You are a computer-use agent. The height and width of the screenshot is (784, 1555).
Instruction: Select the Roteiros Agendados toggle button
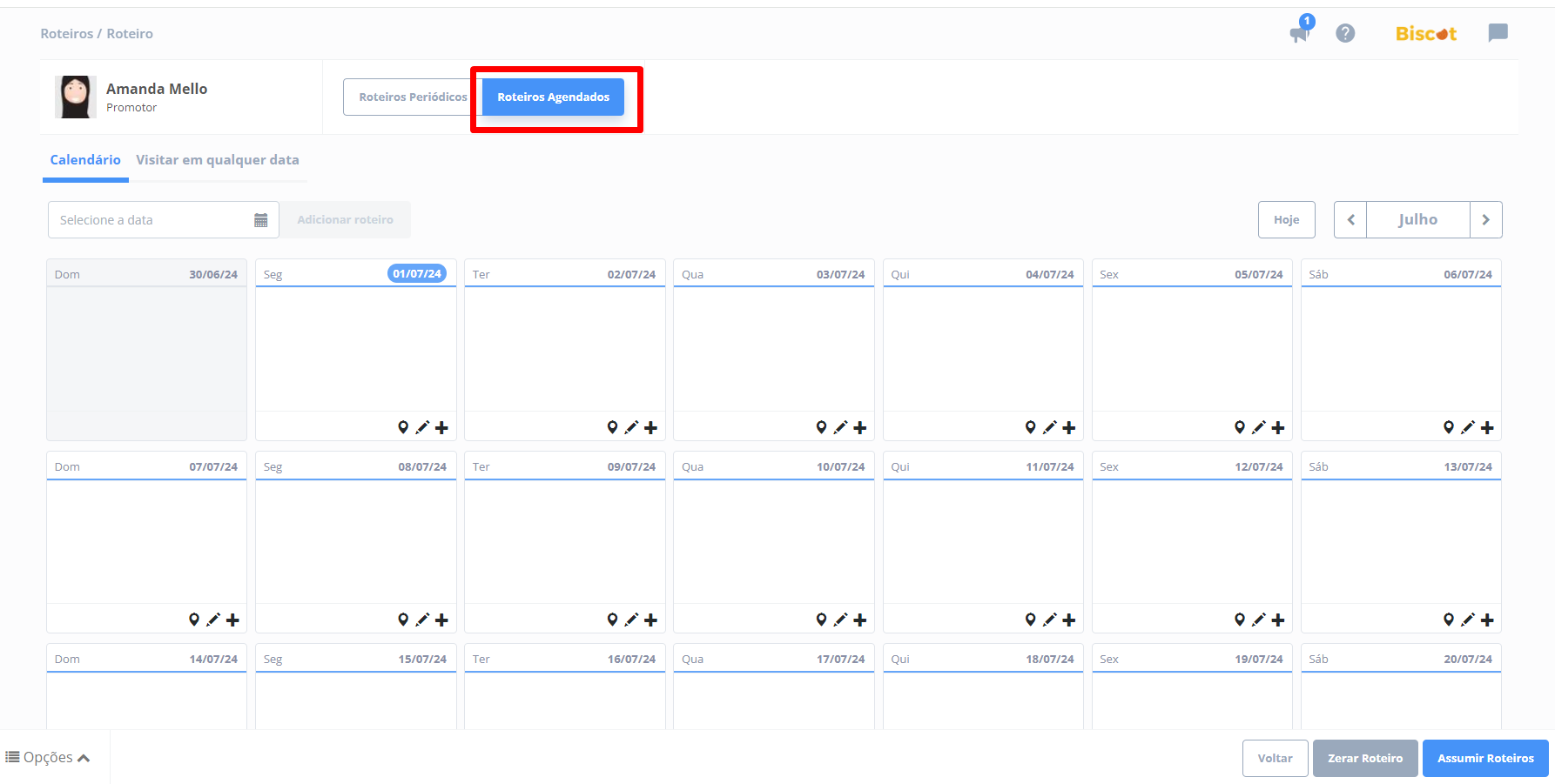point(553,97)
